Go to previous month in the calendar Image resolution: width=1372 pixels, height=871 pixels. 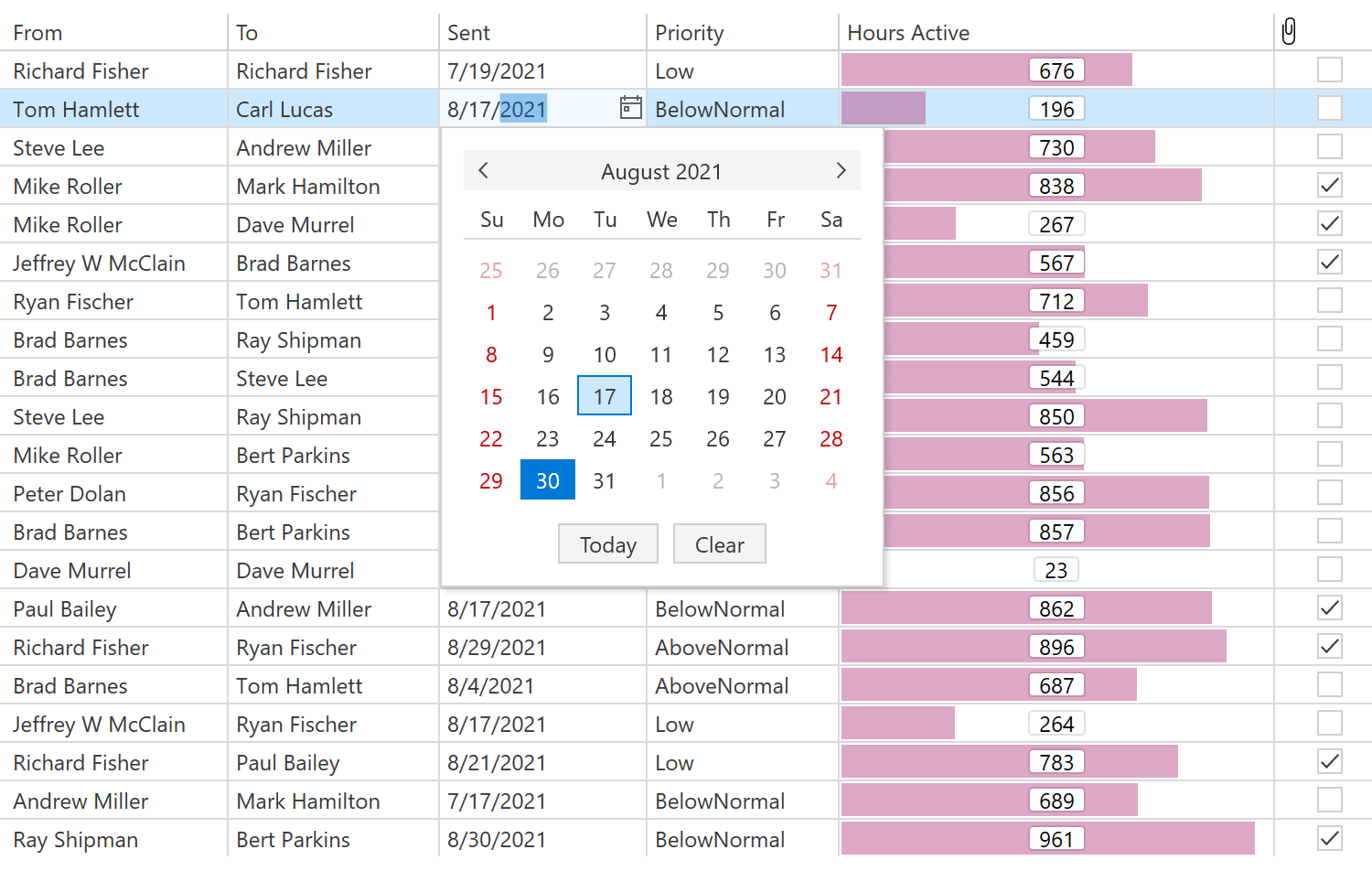(x=484, y=171)
